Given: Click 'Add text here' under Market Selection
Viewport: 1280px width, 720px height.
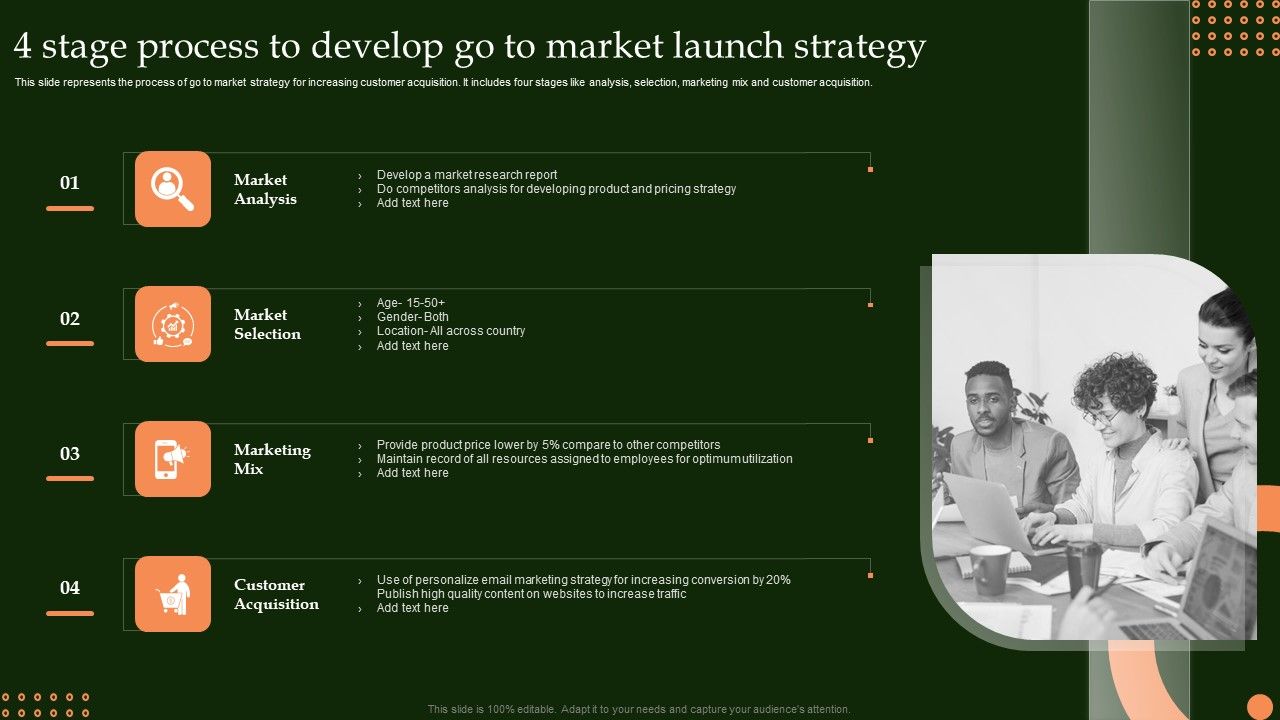Looking at the screenshot, I should click(x=412, y=345).
